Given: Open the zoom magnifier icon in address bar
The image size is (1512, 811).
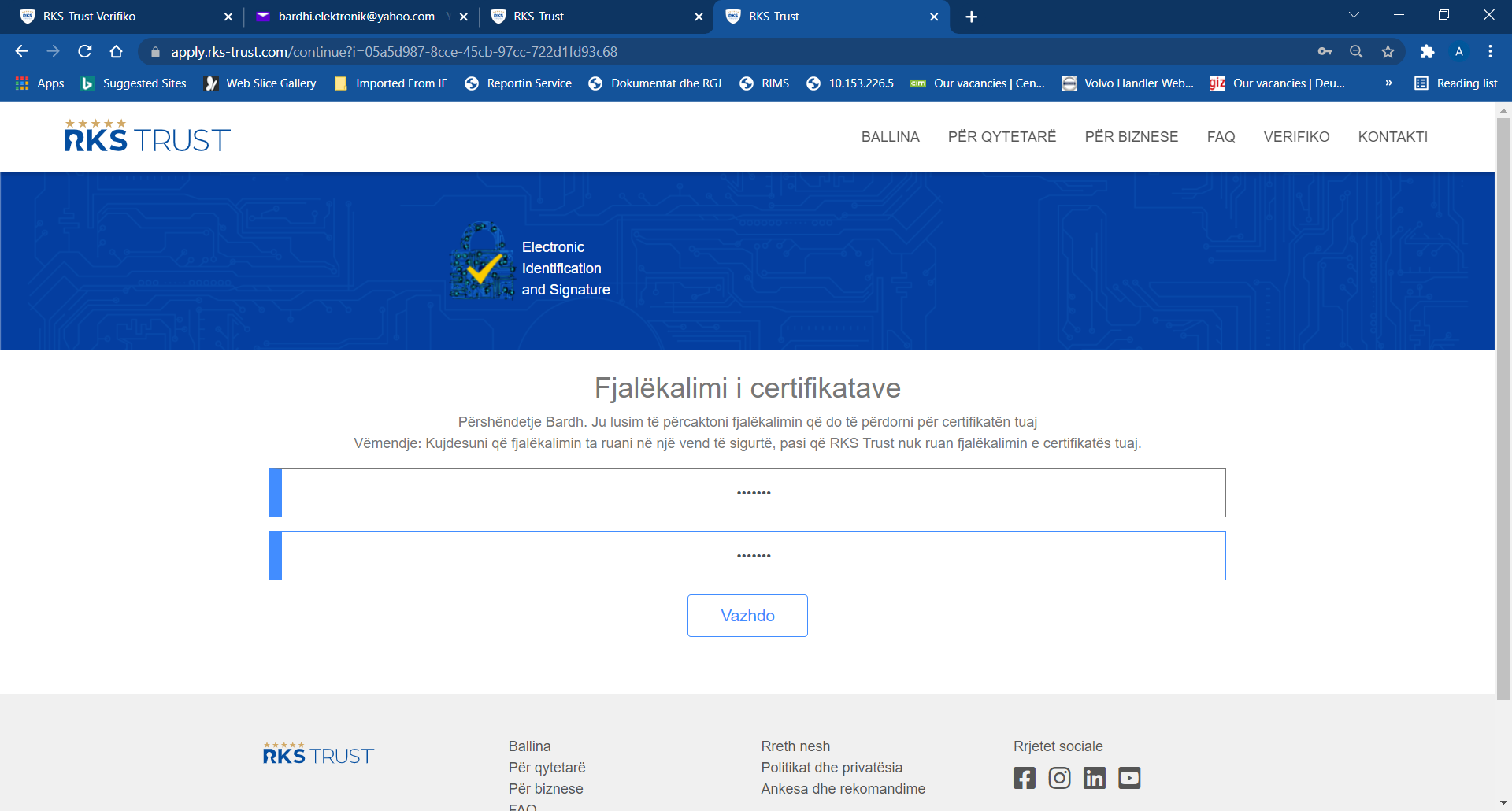Looking at the screenshot, I should (x=1356, y=51).
